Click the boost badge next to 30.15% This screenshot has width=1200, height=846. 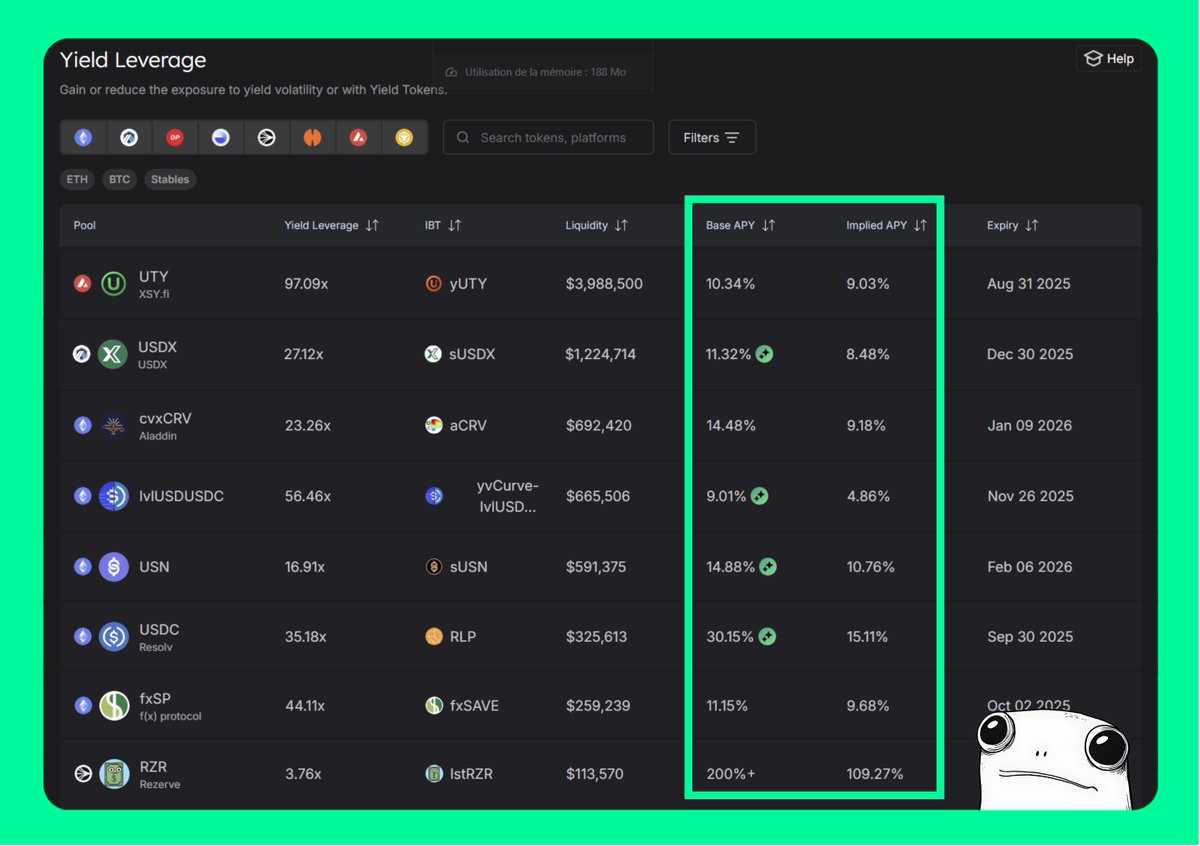(767, 636)
